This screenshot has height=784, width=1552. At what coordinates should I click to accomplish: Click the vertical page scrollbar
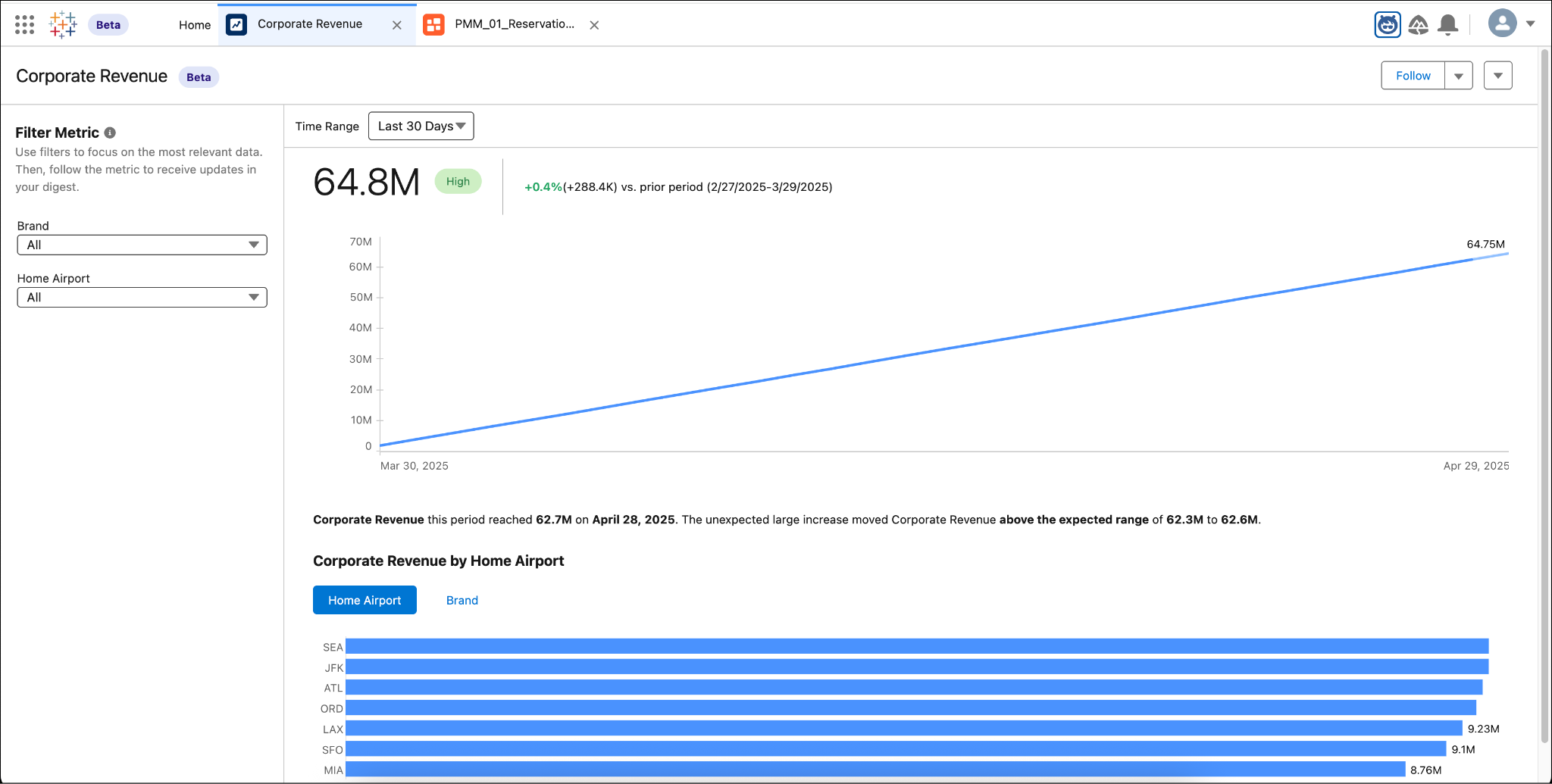pos(1544,395)
